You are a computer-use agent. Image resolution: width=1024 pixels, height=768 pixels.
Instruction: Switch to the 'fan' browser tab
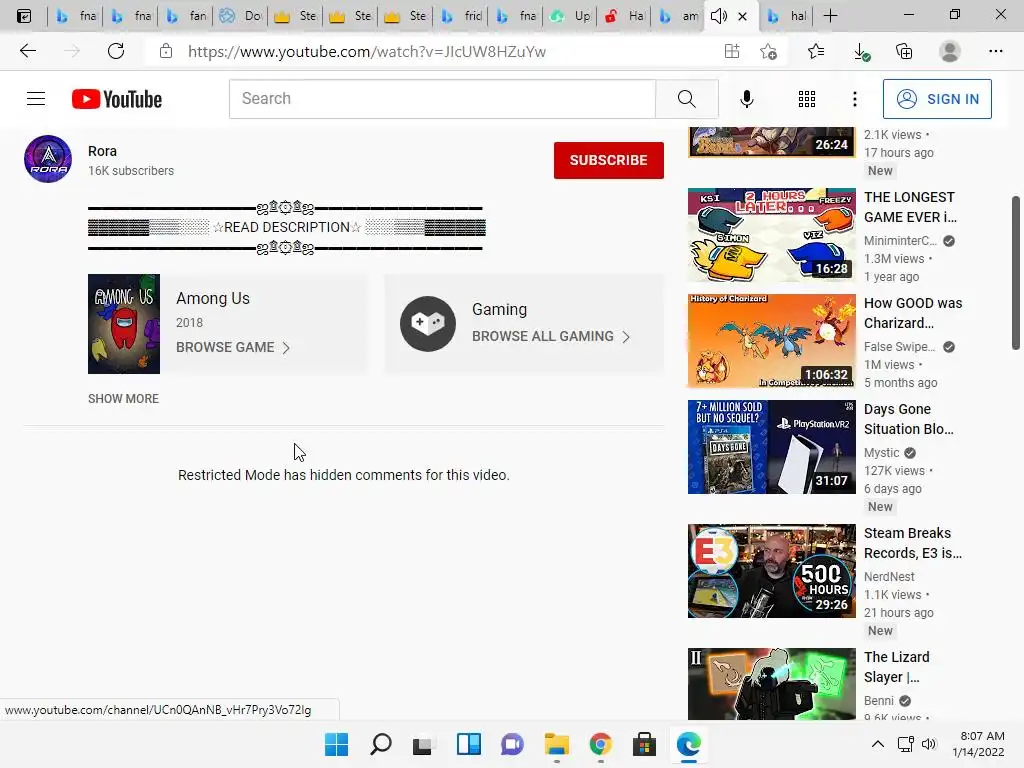(x=186, y=16)
